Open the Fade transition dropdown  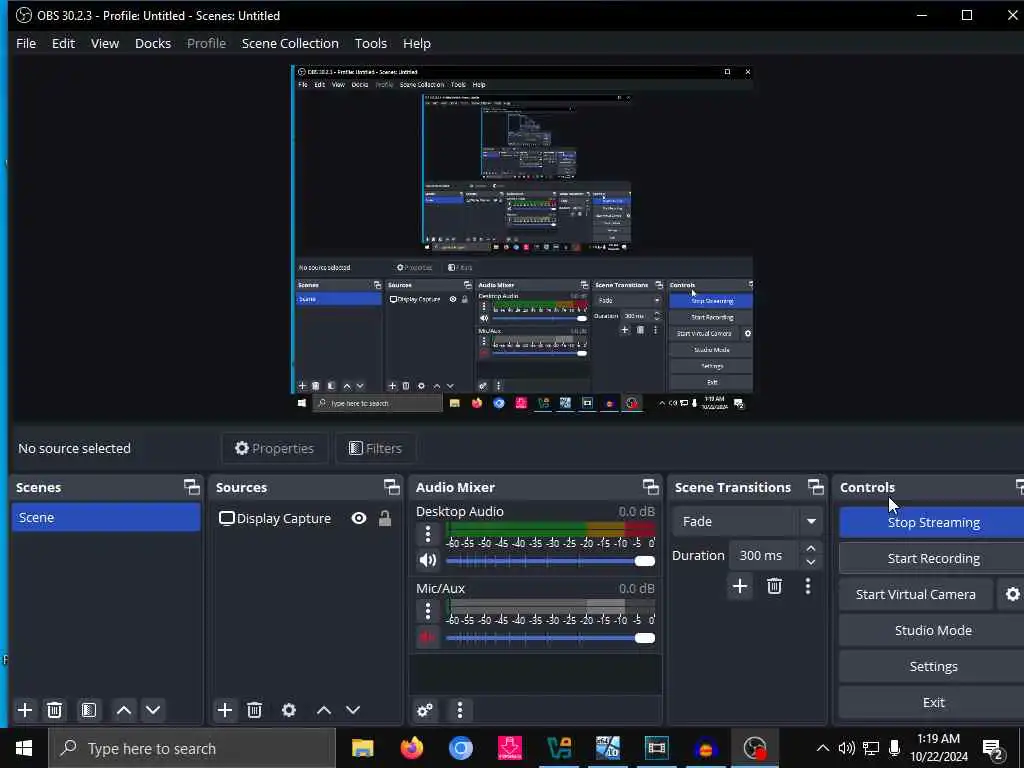coord(746,522)
